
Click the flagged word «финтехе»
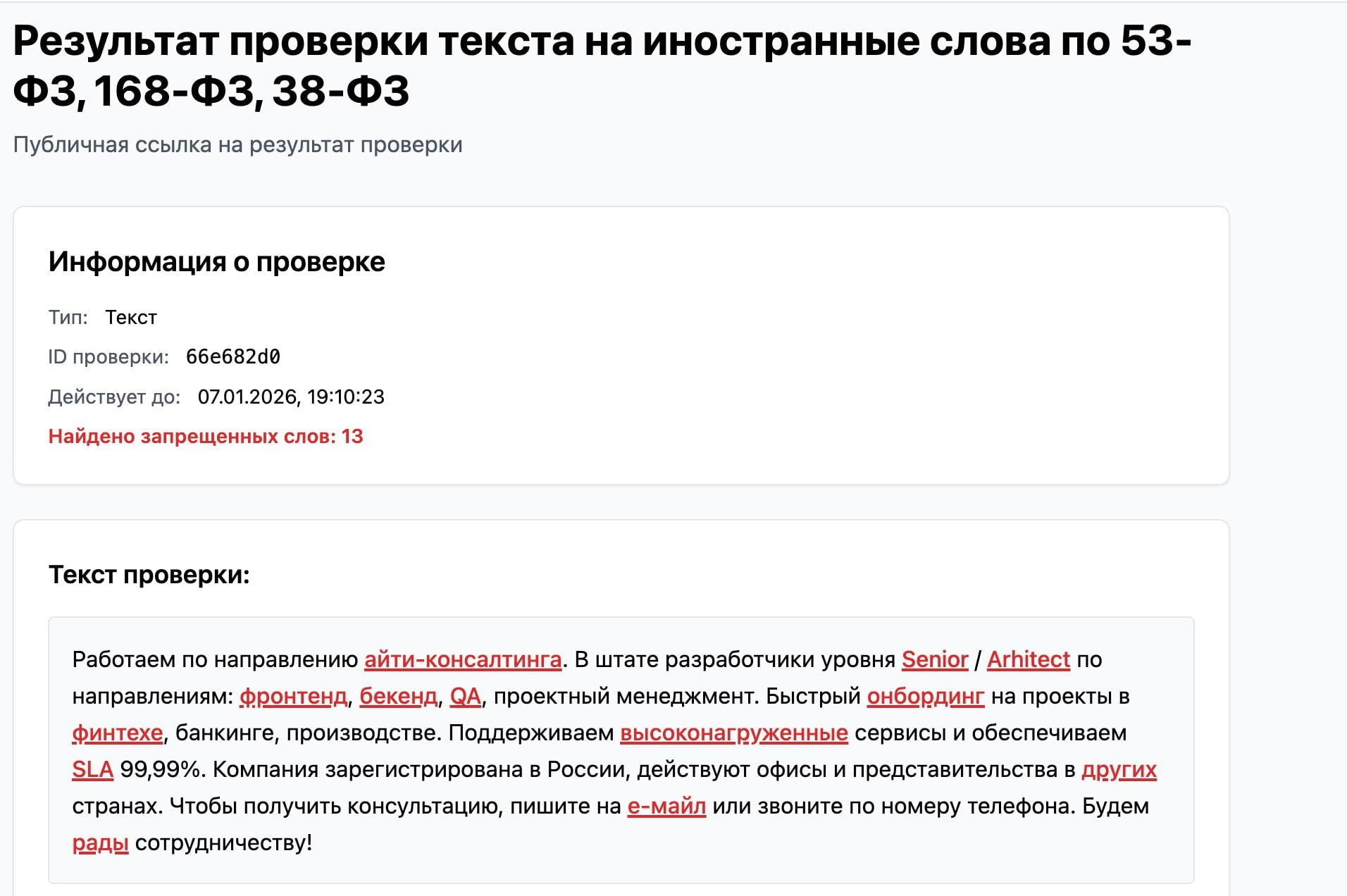[x=116, y=734]
